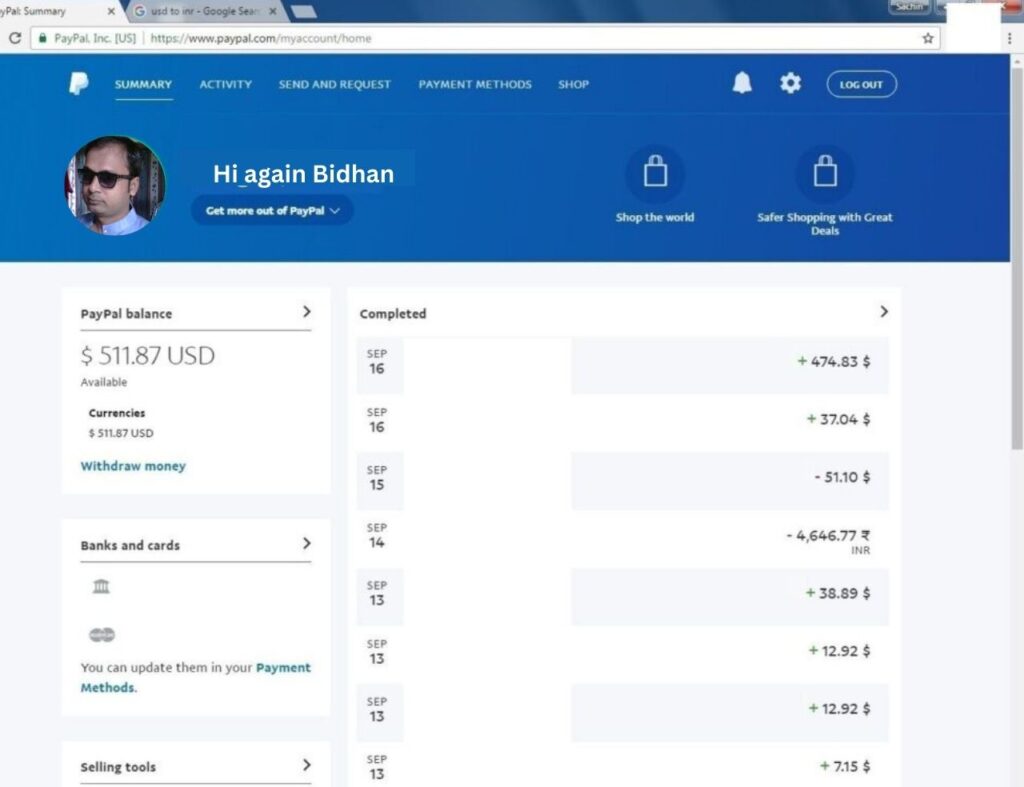Open the notifications bell icon

pyautogui.click(x=742, y=84)
